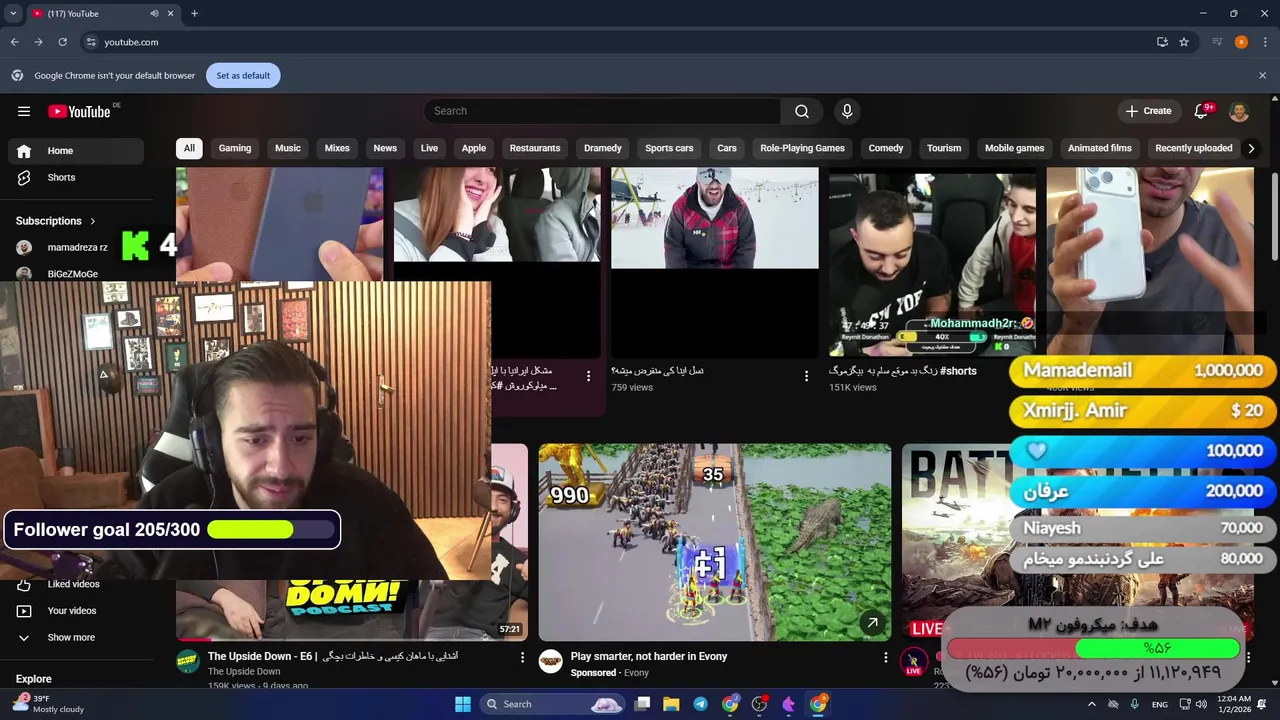Open Play smarter, not harder in Evony title
The height and width of the screenshot is (720, 1280).
[649, 657]
